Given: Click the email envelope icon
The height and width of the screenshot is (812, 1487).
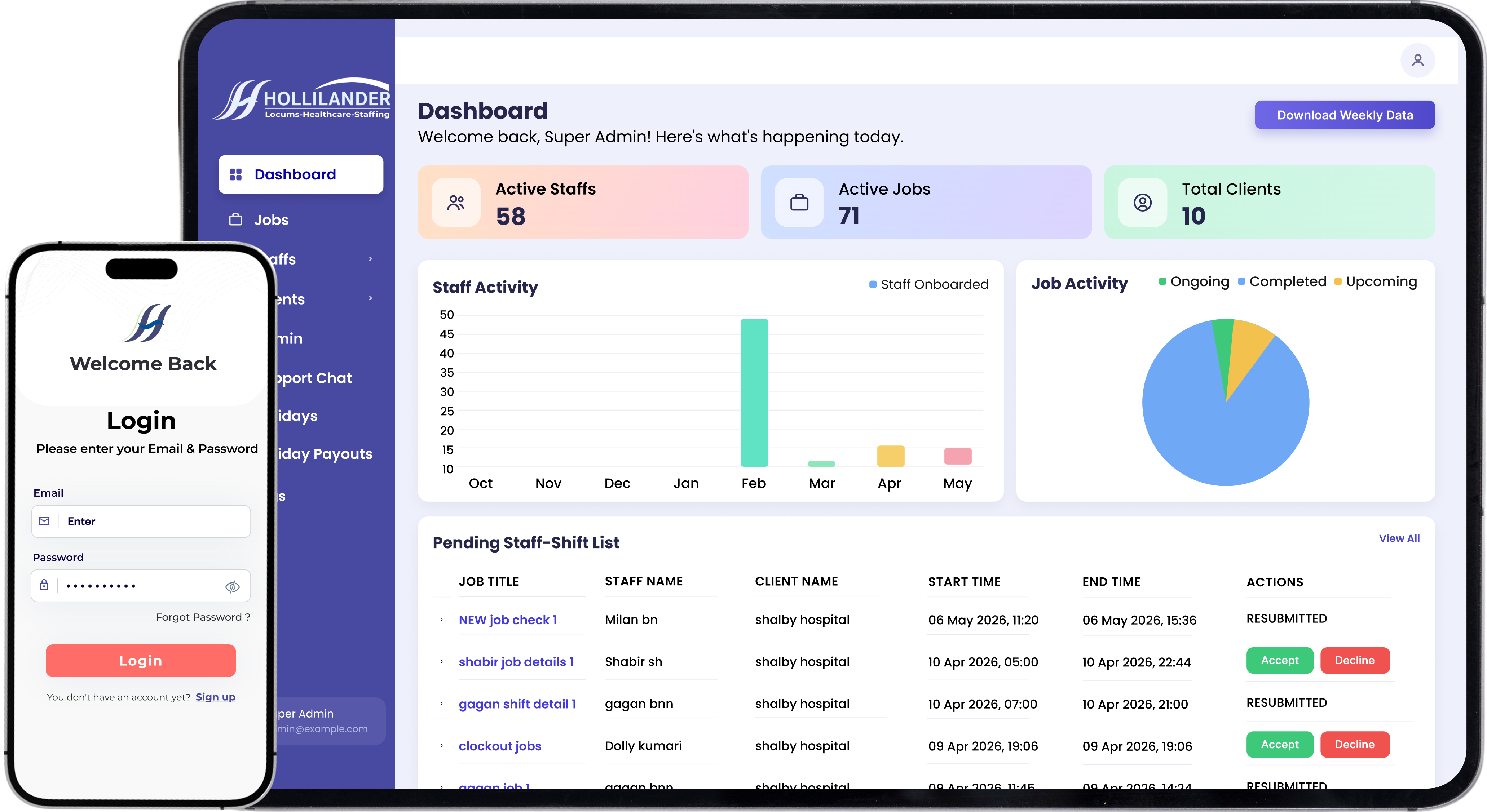Looking at the screenshot, I should click(44, 521).
